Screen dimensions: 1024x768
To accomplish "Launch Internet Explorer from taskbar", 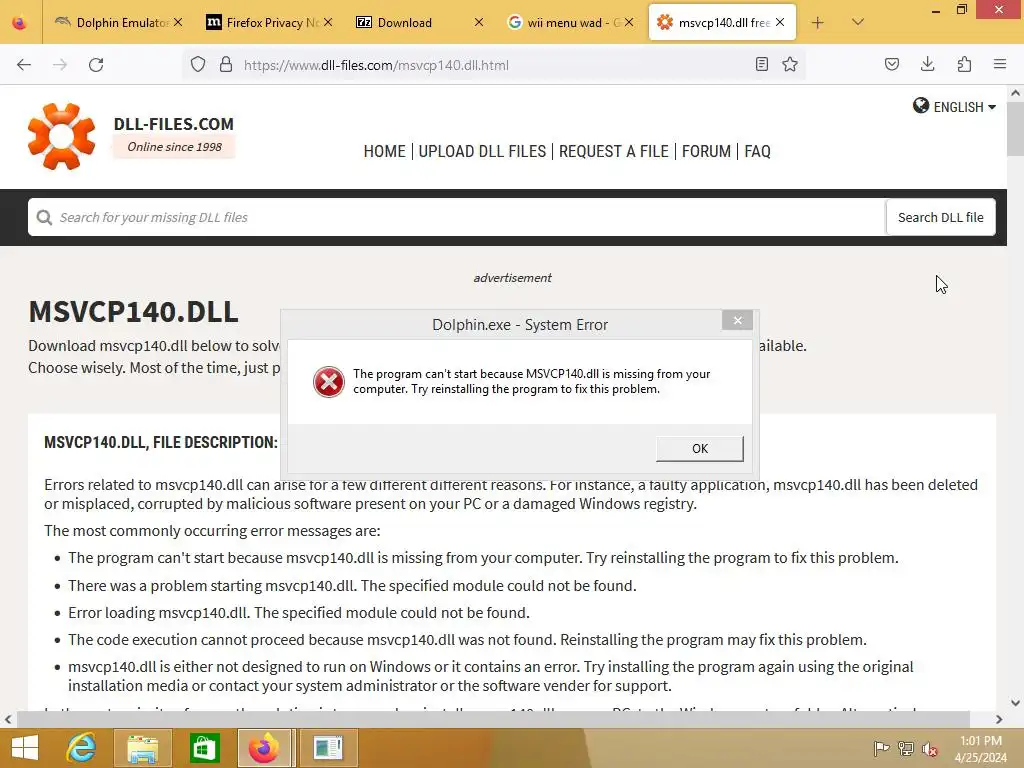I will pyautogui.click(x=82, y=748).
